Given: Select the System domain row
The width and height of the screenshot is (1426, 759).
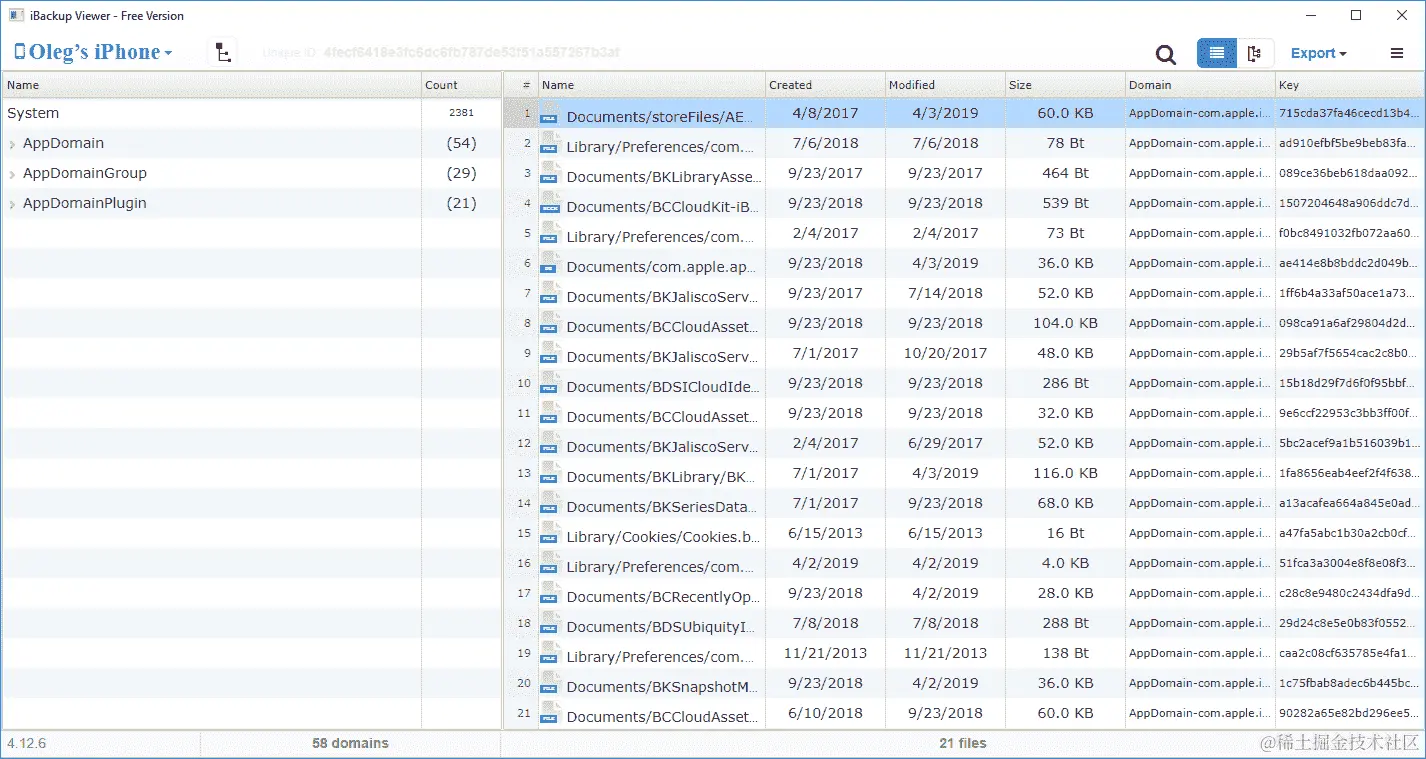Looking at the screenshot, I should [x=250, y=113].
